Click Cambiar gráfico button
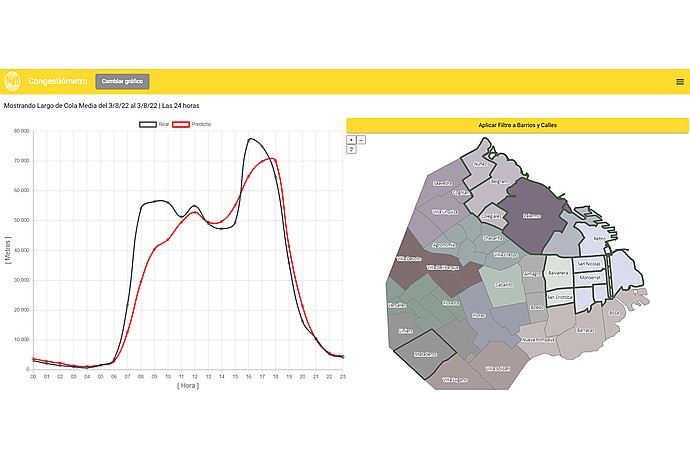This screenshot has width=690, height=460. click(x=122, y=81)
